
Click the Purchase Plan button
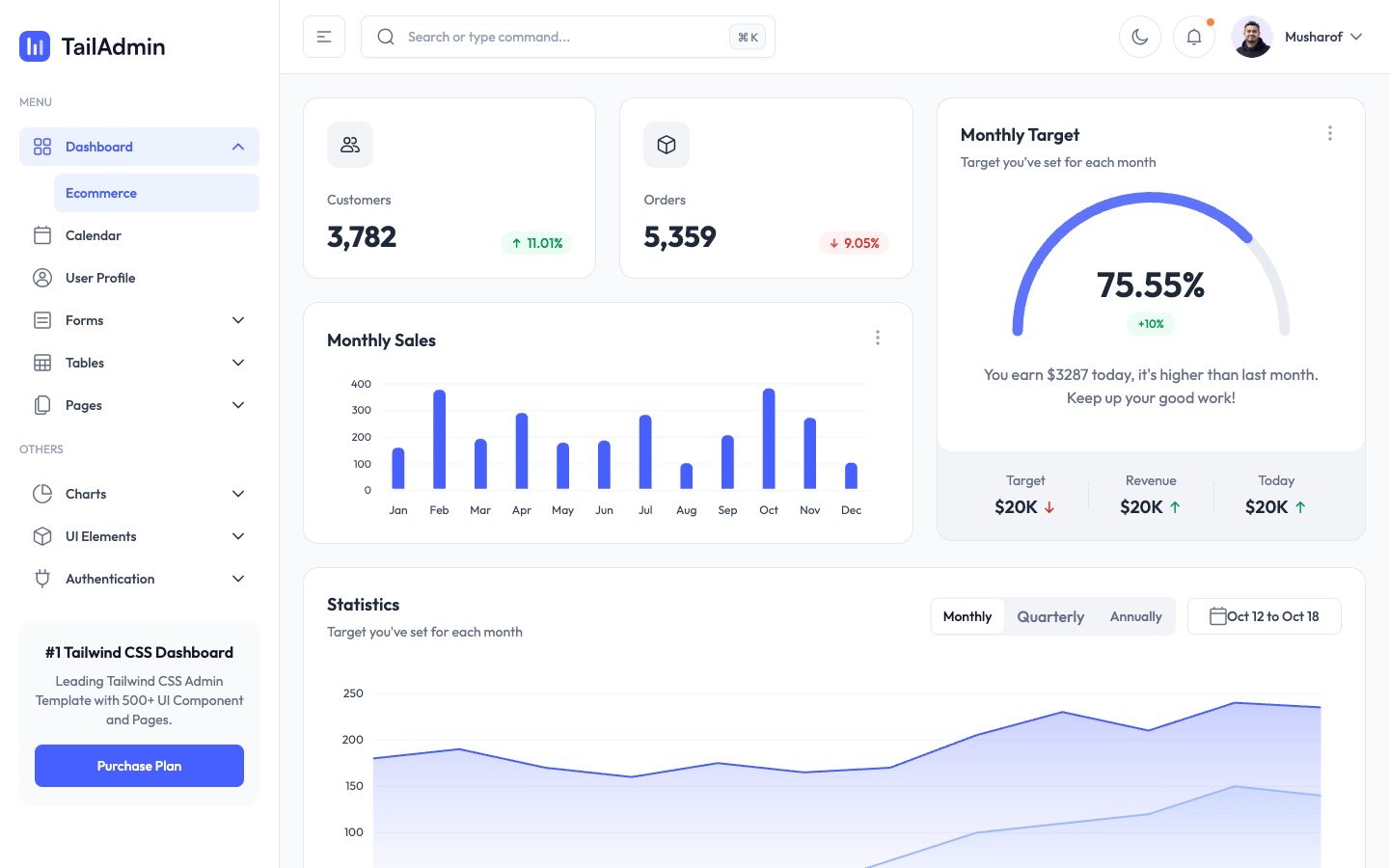click(139, 766)
